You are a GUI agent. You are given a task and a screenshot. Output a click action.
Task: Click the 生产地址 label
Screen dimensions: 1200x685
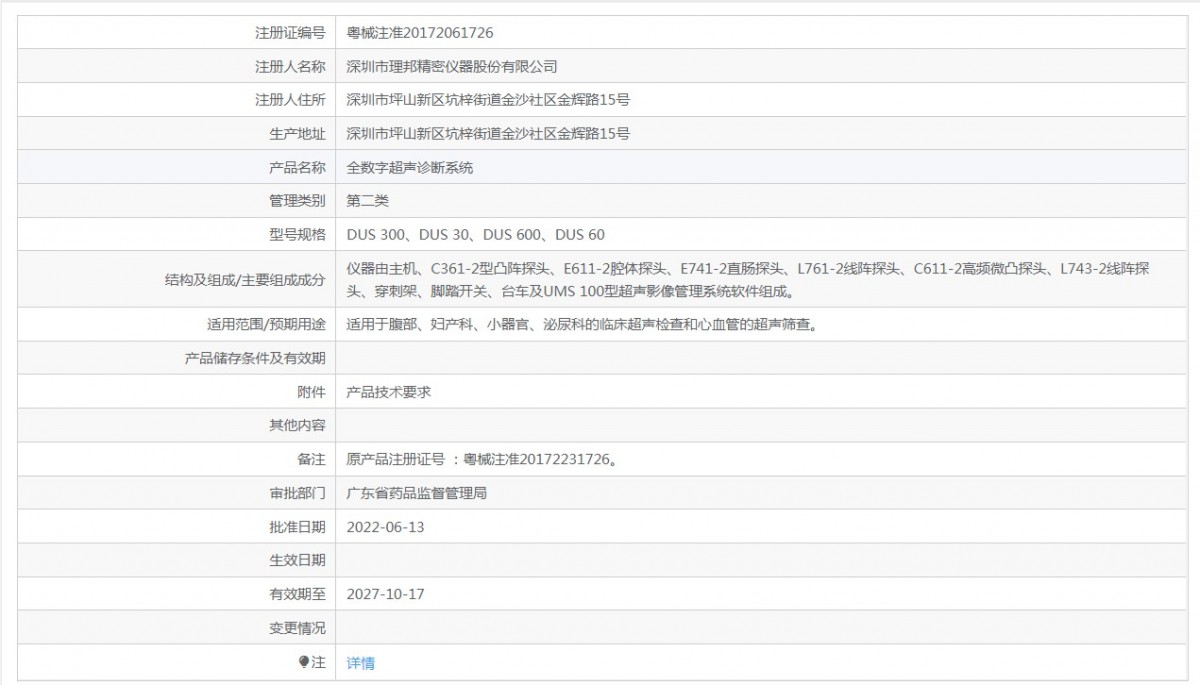coord(297,134)
